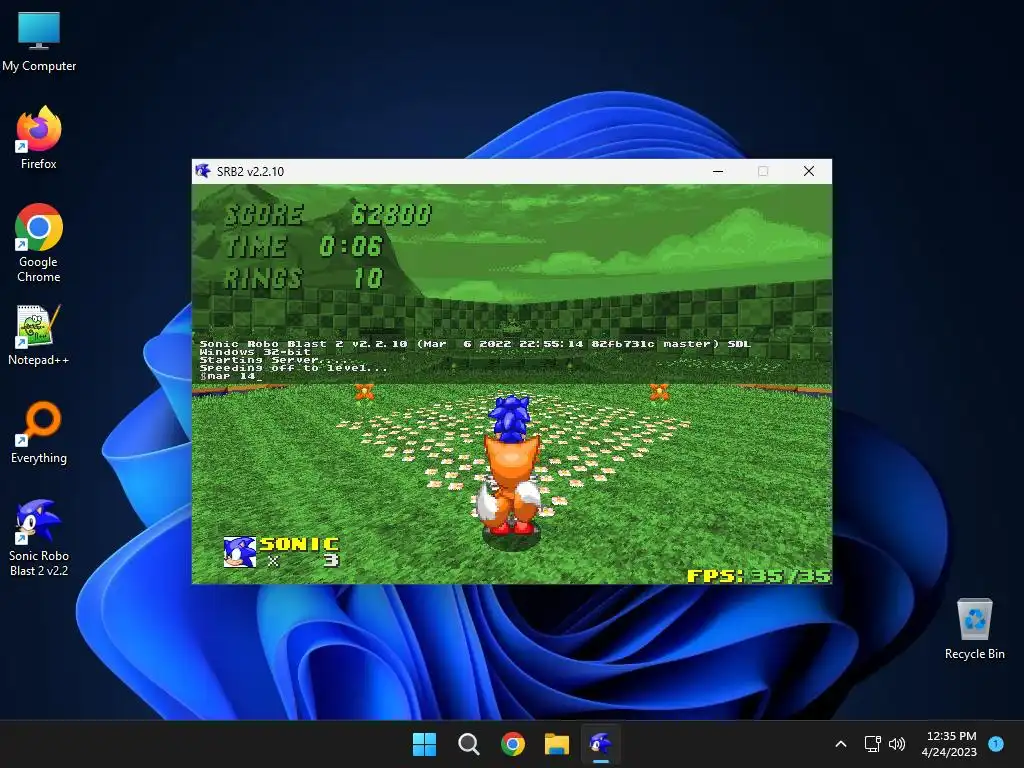Open the My Computer desktop icon
This screenshot has width=1024, height=768.
[39, 41]
